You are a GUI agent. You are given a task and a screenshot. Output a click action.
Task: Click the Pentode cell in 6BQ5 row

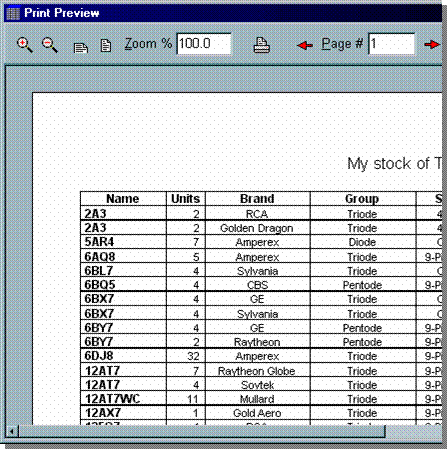pyautogui.click(x=362, y=285)
